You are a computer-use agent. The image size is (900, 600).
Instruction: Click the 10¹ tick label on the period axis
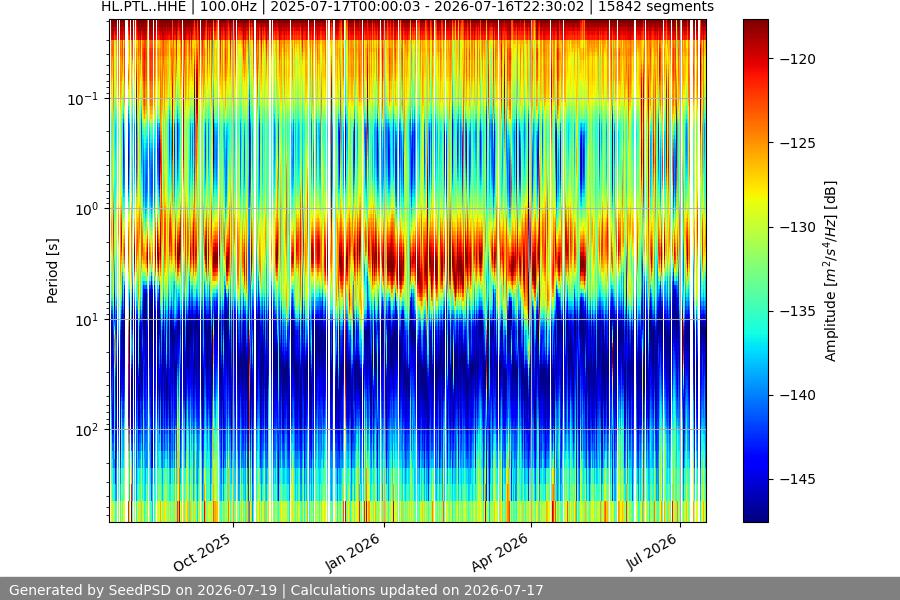pos(86,320)
